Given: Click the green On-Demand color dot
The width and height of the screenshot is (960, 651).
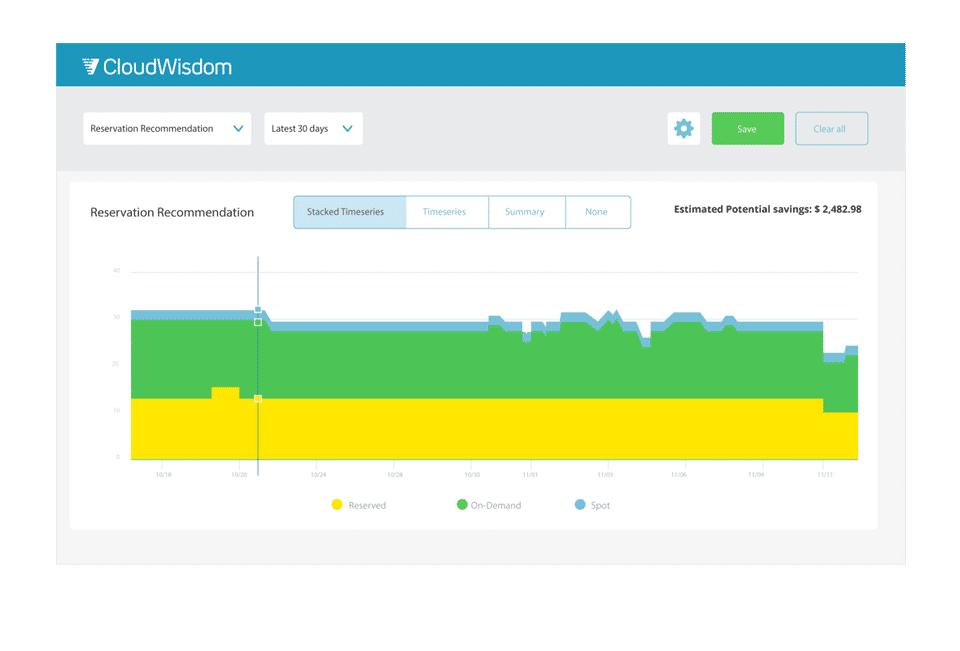Looking at the screenshot, I should (x=462, y=505).
